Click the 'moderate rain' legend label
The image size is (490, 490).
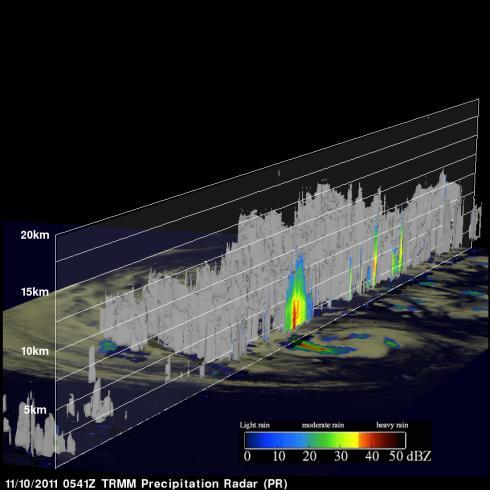(323, 425)
